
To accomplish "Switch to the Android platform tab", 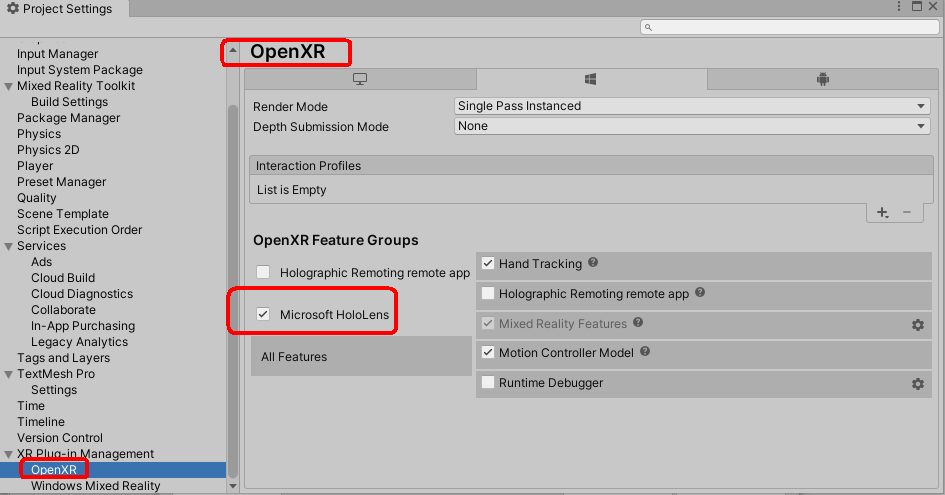I will pyautogui.click(x=823, y=79).
